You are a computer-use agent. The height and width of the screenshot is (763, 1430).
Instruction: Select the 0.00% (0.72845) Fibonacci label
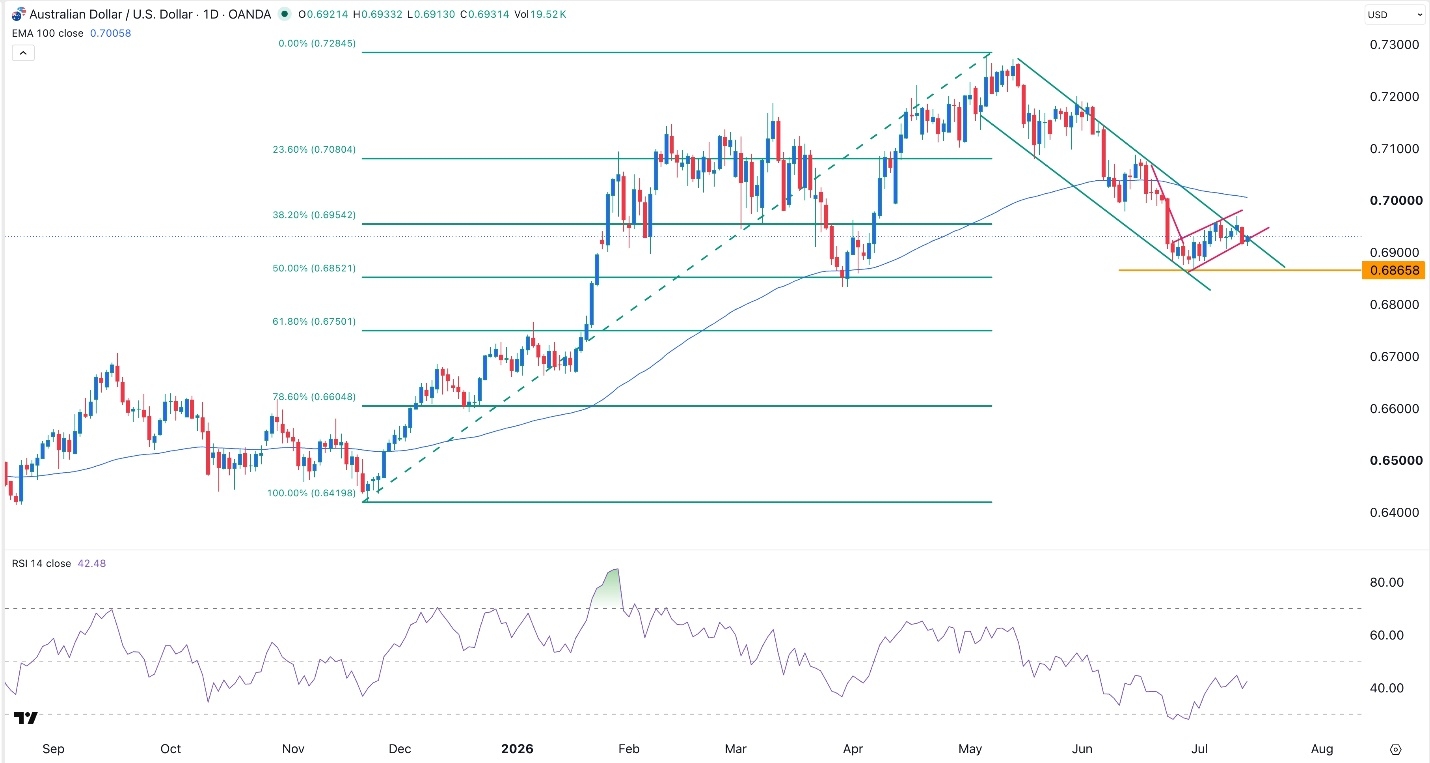pyautogui.click(x=317, y=45)
